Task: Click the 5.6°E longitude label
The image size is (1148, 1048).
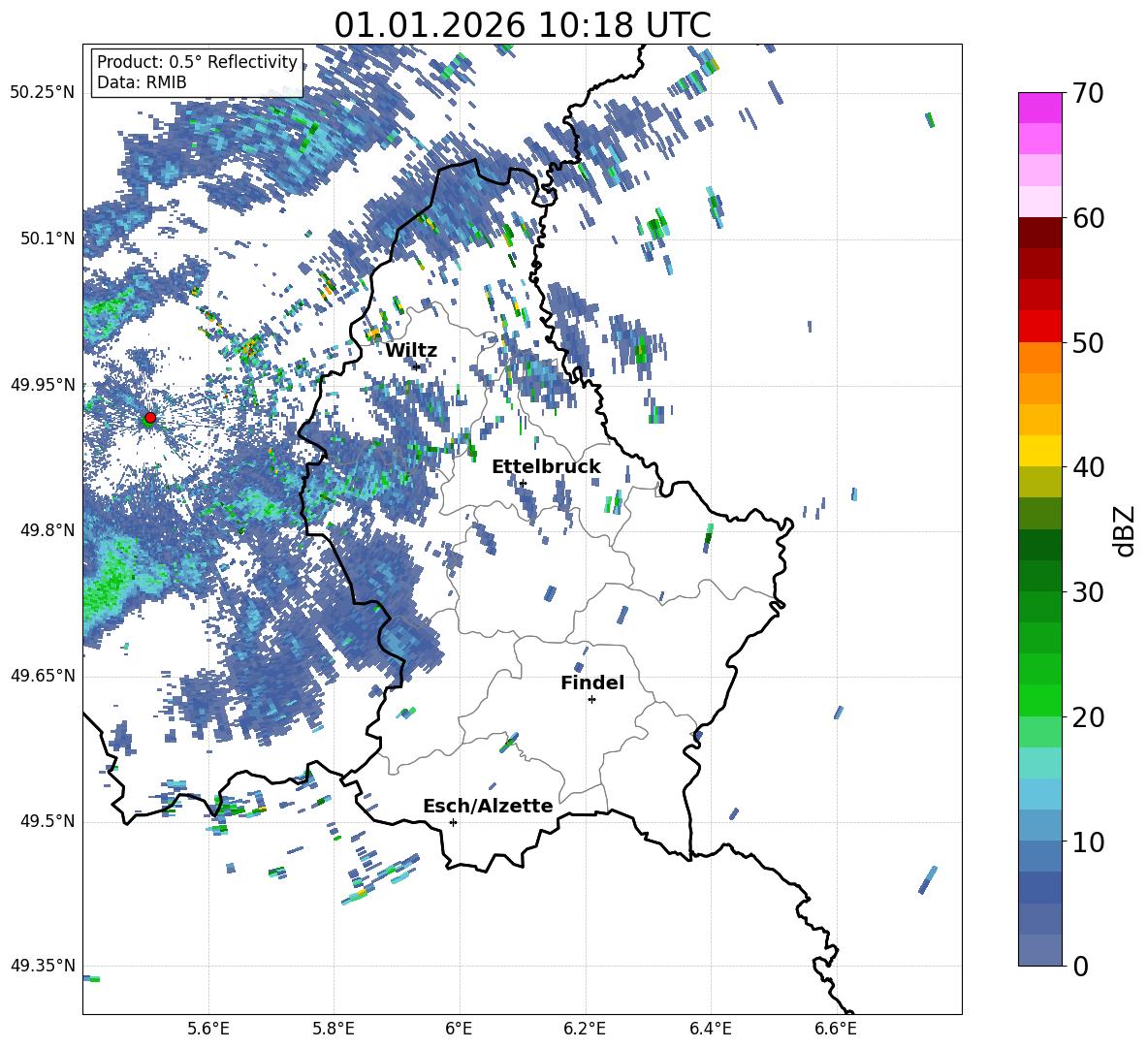Action: [x=208, y=1030]
